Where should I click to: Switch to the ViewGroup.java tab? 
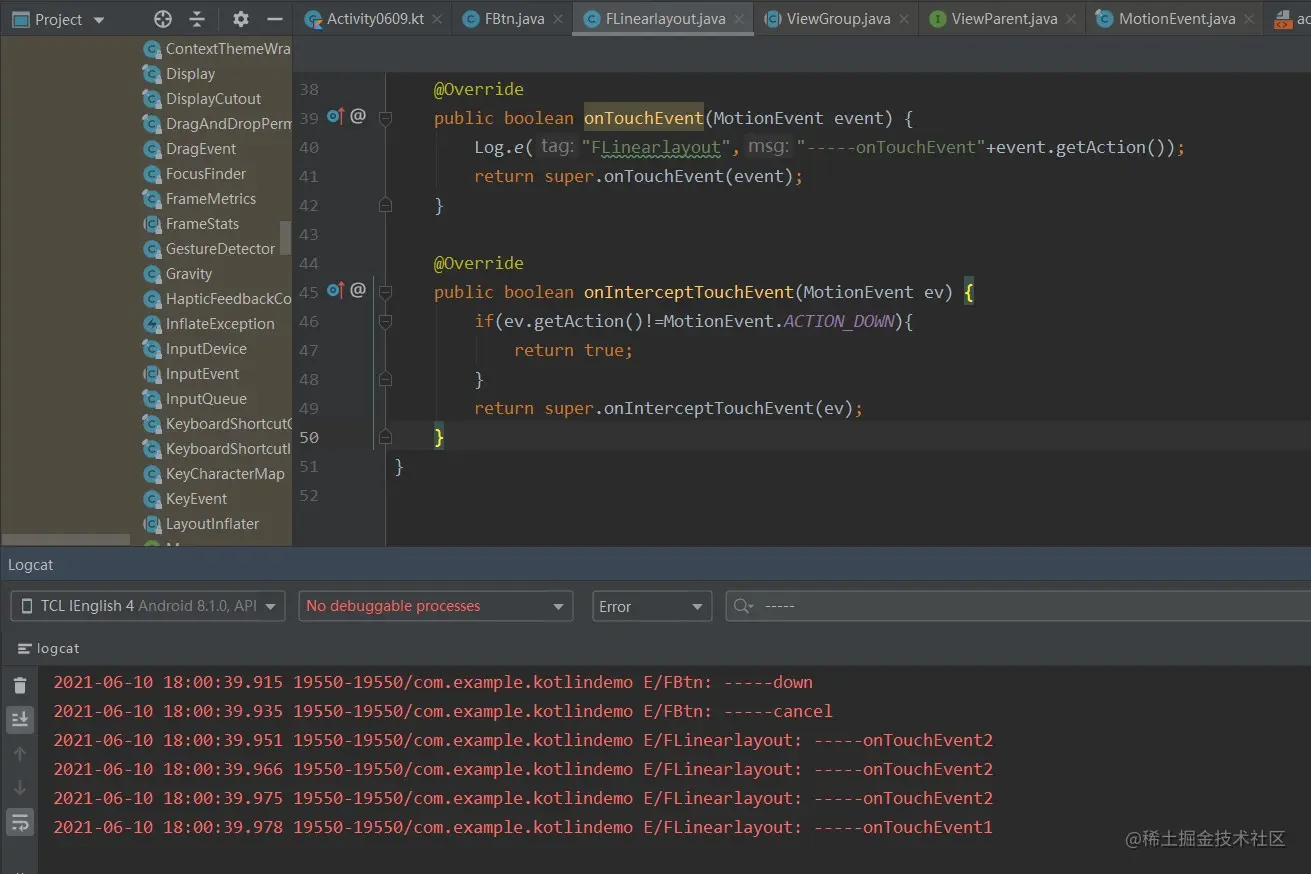coord(837,19)
